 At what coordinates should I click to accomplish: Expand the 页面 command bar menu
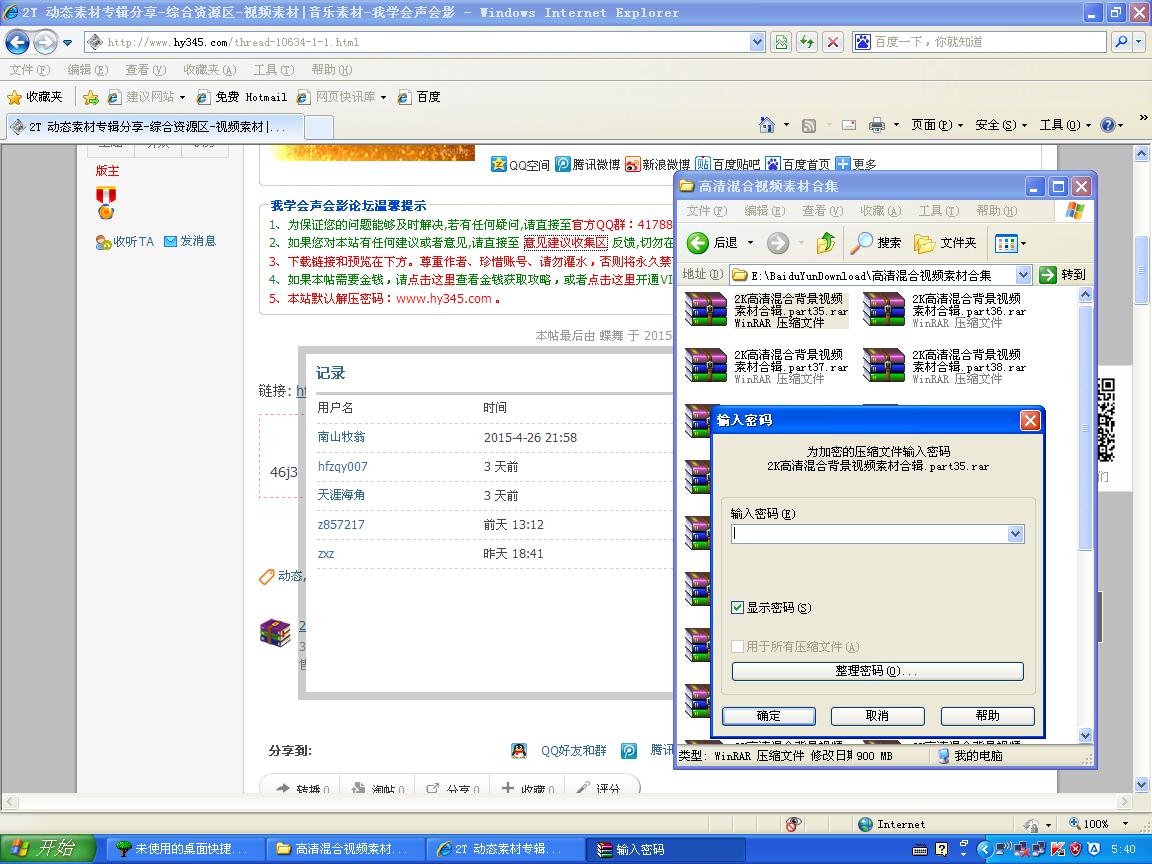(x=937, y=125)
